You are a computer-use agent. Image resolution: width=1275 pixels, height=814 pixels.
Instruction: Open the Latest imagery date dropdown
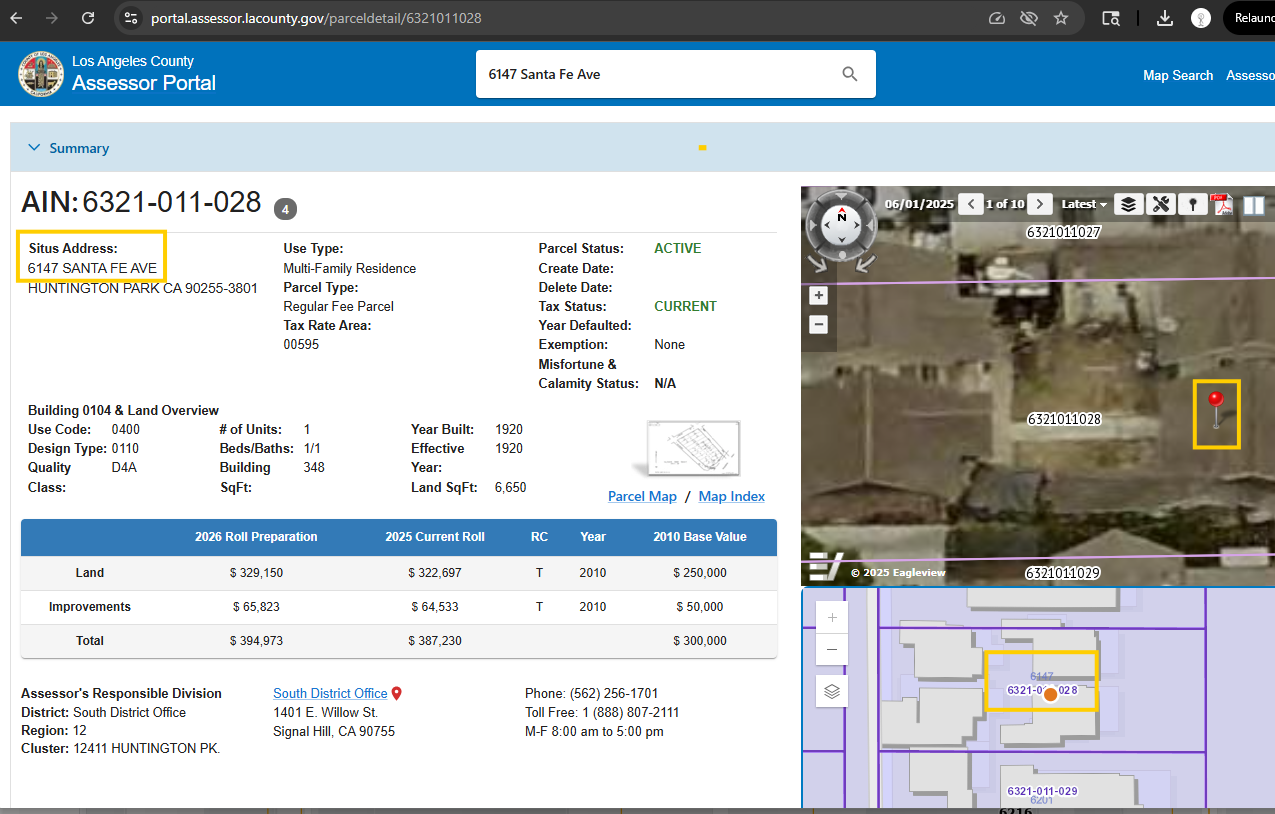tap(1084, 204)
